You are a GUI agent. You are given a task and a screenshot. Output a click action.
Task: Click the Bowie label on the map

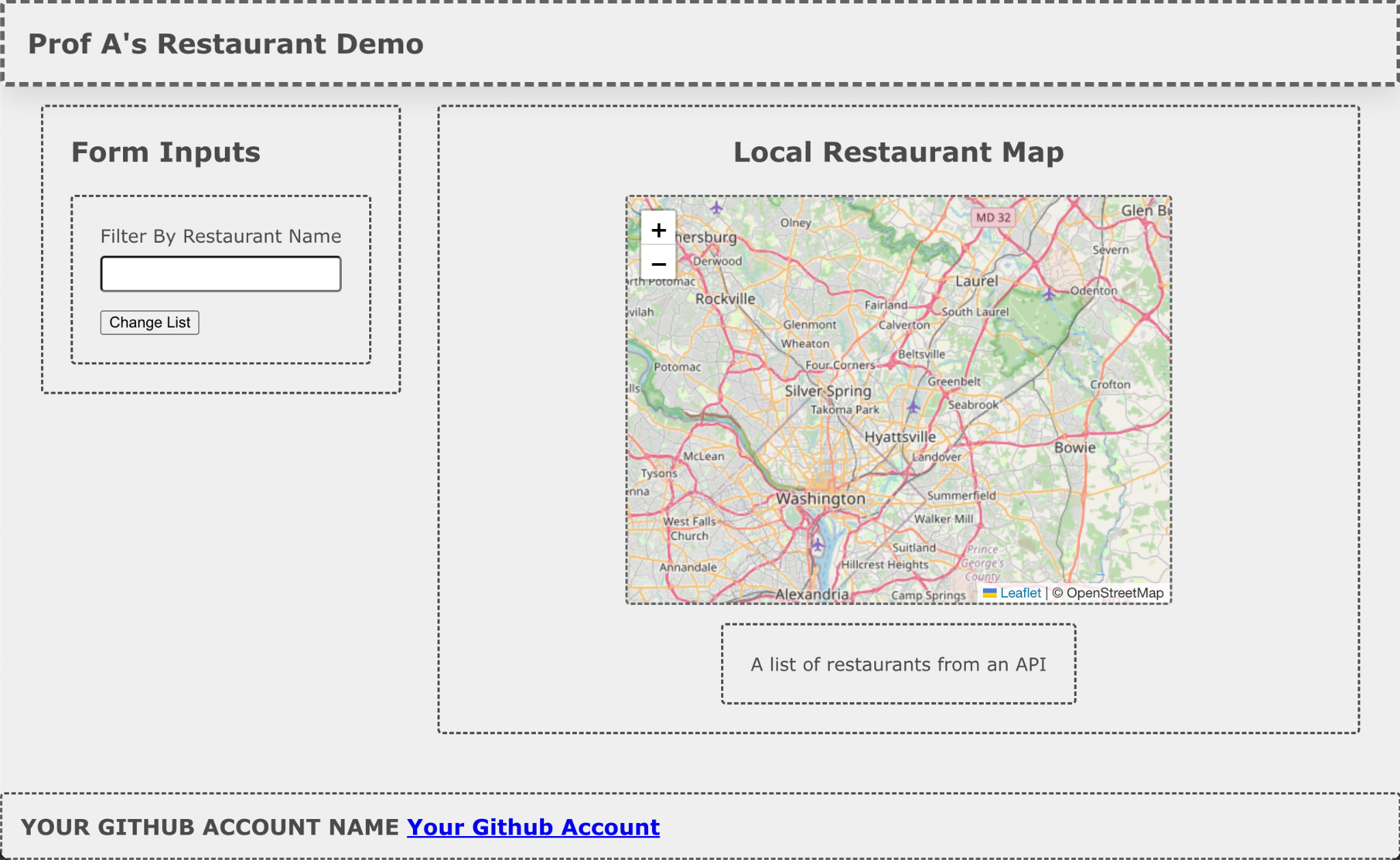pos(1075,448)
